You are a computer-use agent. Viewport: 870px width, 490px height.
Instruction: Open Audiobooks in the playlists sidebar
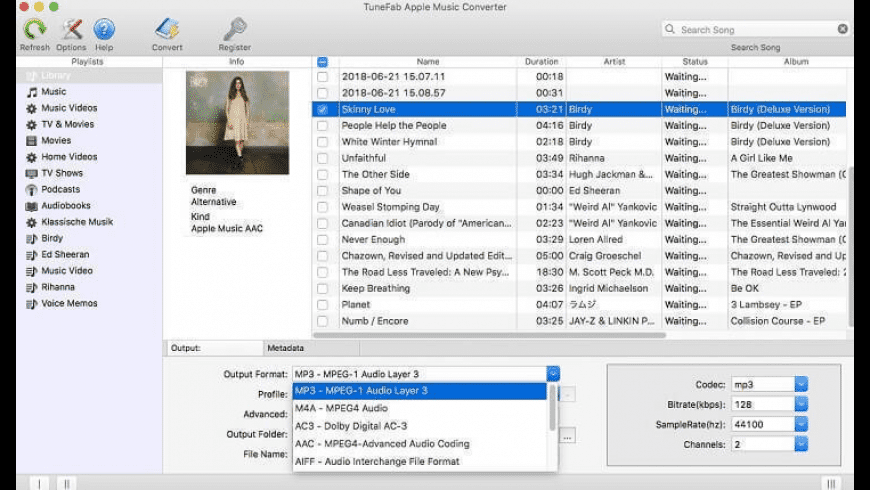[65, 205]
